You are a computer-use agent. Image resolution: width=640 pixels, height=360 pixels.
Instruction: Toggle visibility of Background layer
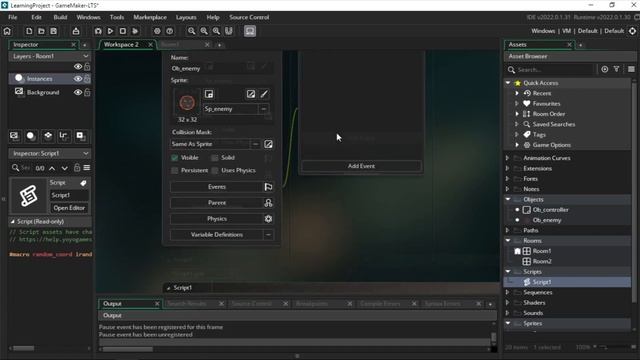click(78, 92)
